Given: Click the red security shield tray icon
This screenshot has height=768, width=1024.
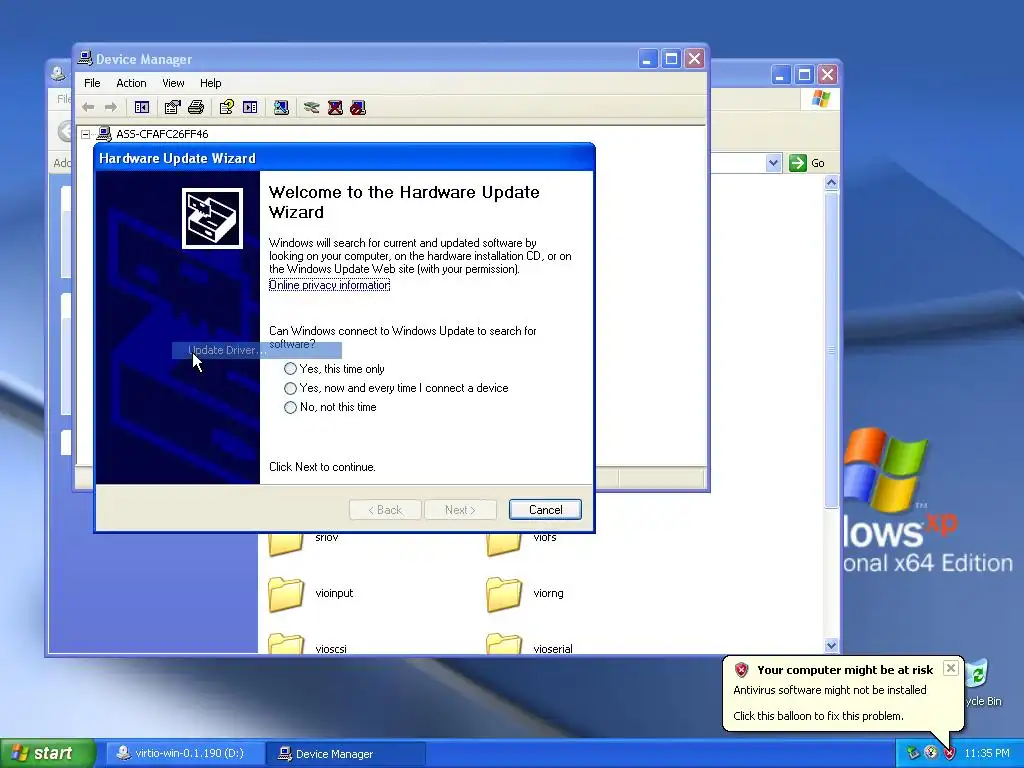Looking at the screenshot, I should 950,753.
